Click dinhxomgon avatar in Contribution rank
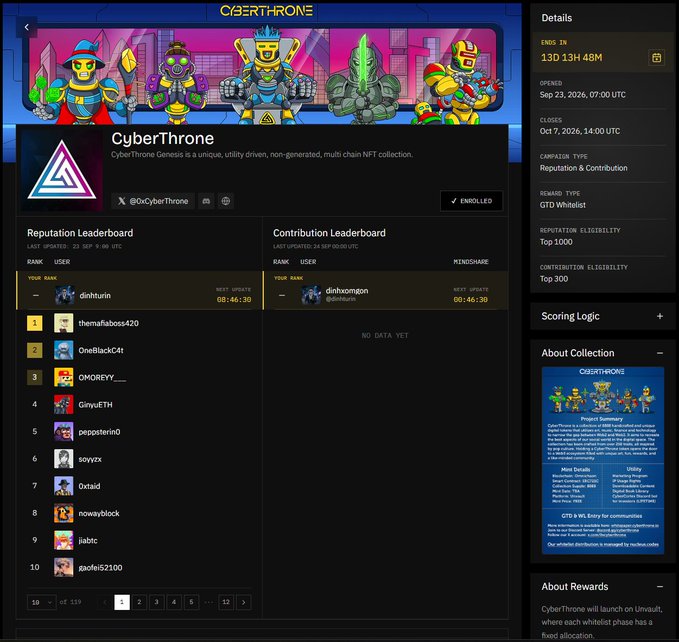The width and height of the screenshot is (679, 642). click(311, 295)
